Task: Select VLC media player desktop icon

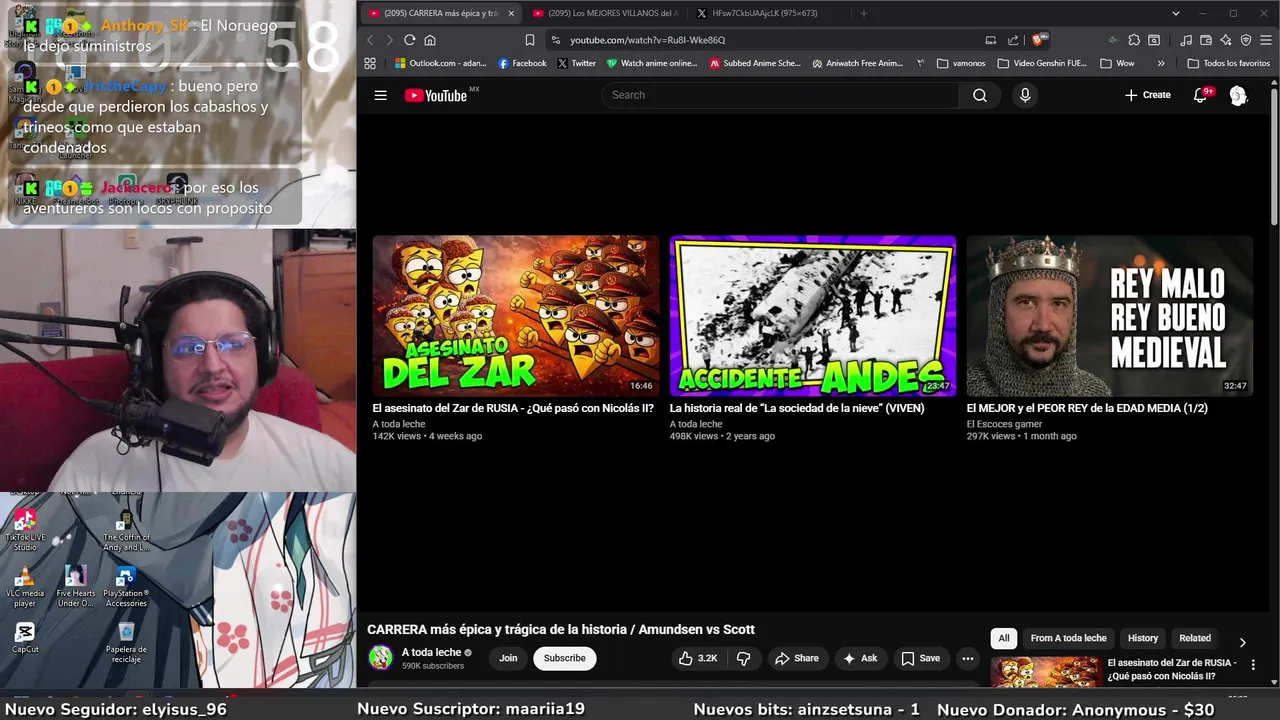Action: pyautogui.click(x=25, y=587)
